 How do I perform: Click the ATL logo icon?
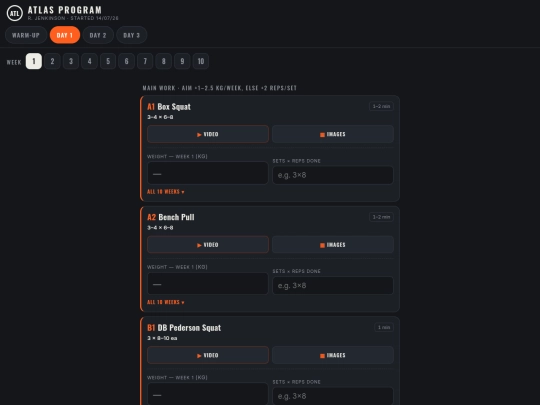14,13
